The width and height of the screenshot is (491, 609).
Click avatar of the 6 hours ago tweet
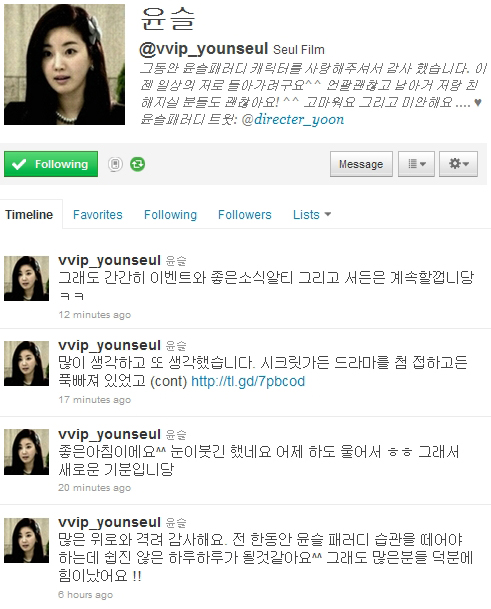click(x=26, y=540)
